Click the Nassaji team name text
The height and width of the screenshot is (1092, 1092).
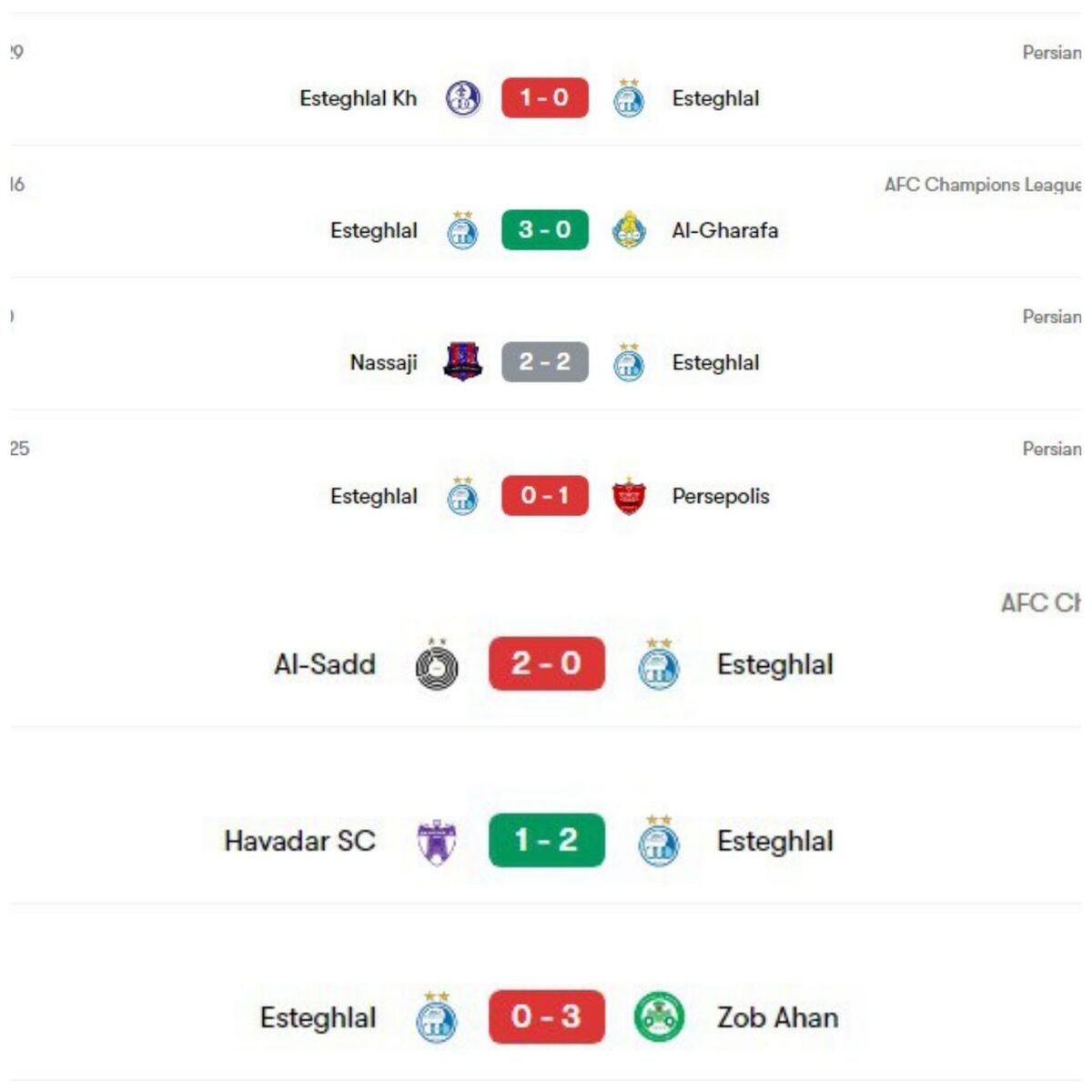tap(384, 361)
